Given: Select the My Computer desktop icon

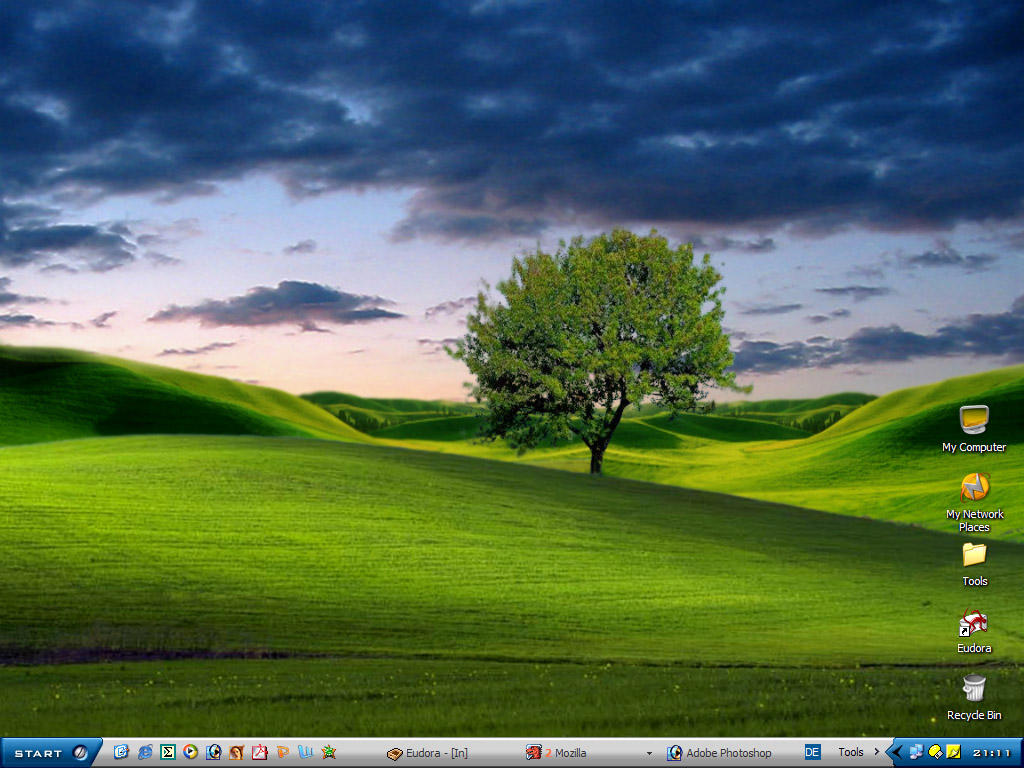Looking at the screenshot, I should tap(974, 428).
